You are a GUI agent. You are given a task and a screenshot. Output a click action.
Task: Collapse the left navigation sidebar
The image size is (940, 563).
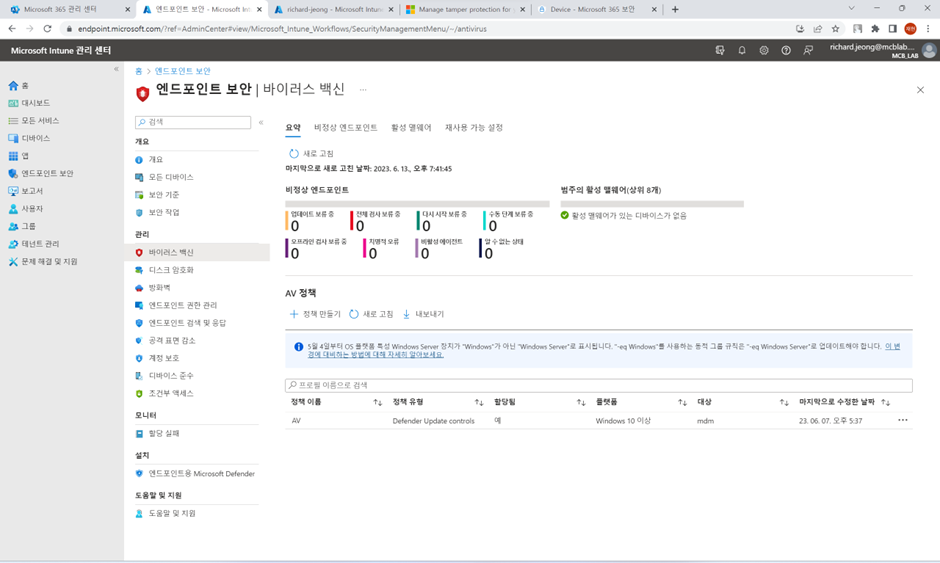click(x=116, y=69)
